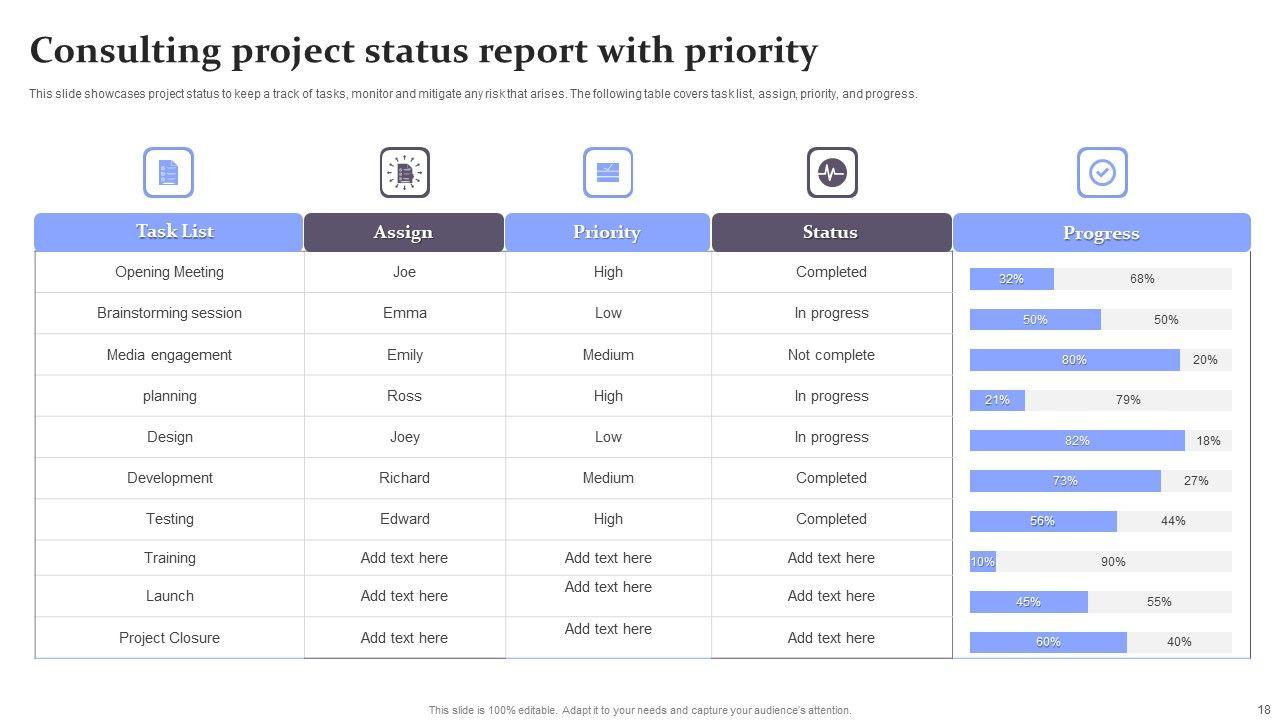Click the pulse icon above Status

[x=832, y=172]
